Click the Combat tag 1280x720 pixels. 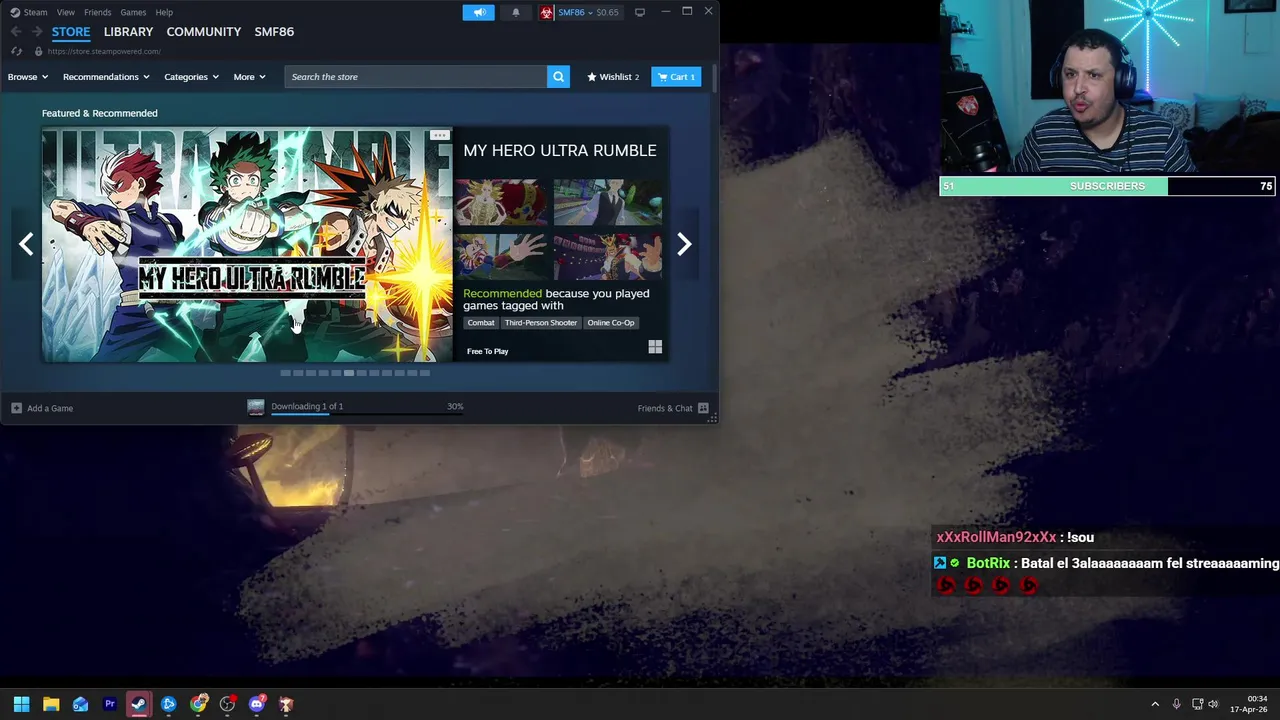(481, 323)
